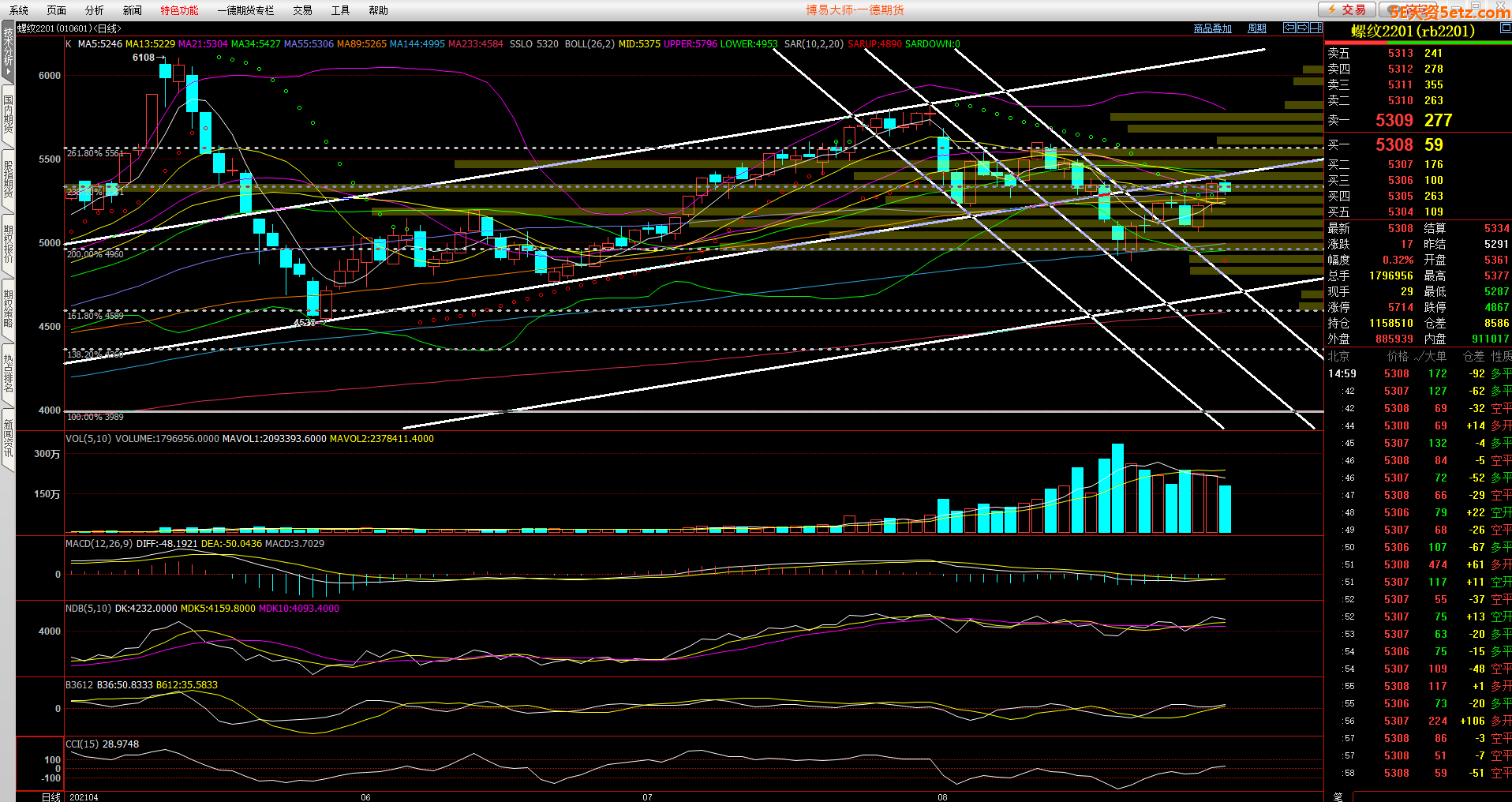This screenshot has height=802, width=1512.
Task: Click the 北京 time column header
Action: pyautogui.click(x=1338, y=356)
